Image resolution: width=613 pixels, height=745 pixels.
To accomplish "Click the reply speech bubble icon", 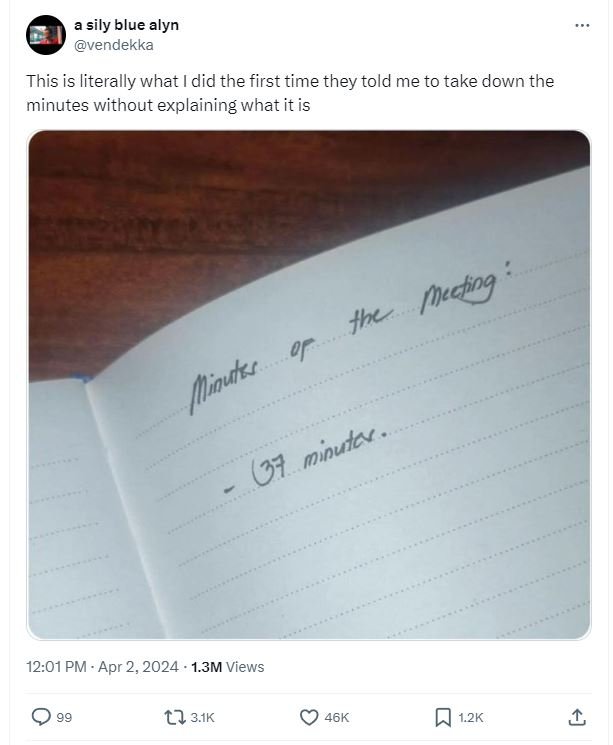I will click(x=41, y=717).
